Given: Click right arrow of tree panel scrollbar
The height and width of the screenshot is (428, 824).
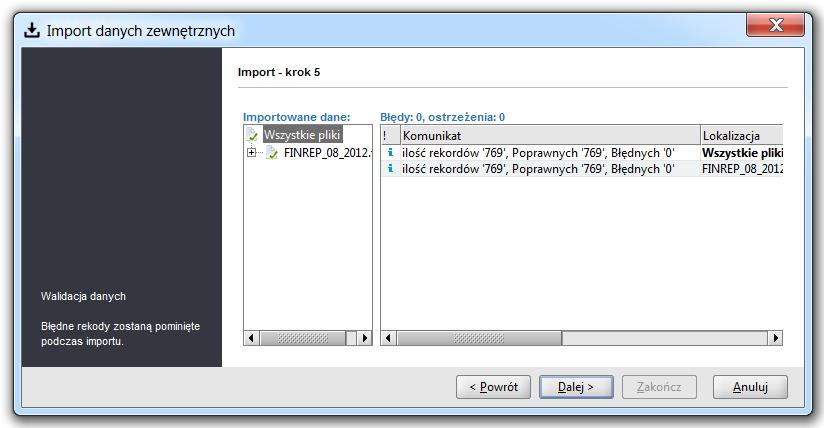Looking at the screenshot, I should tap(364, 338).
